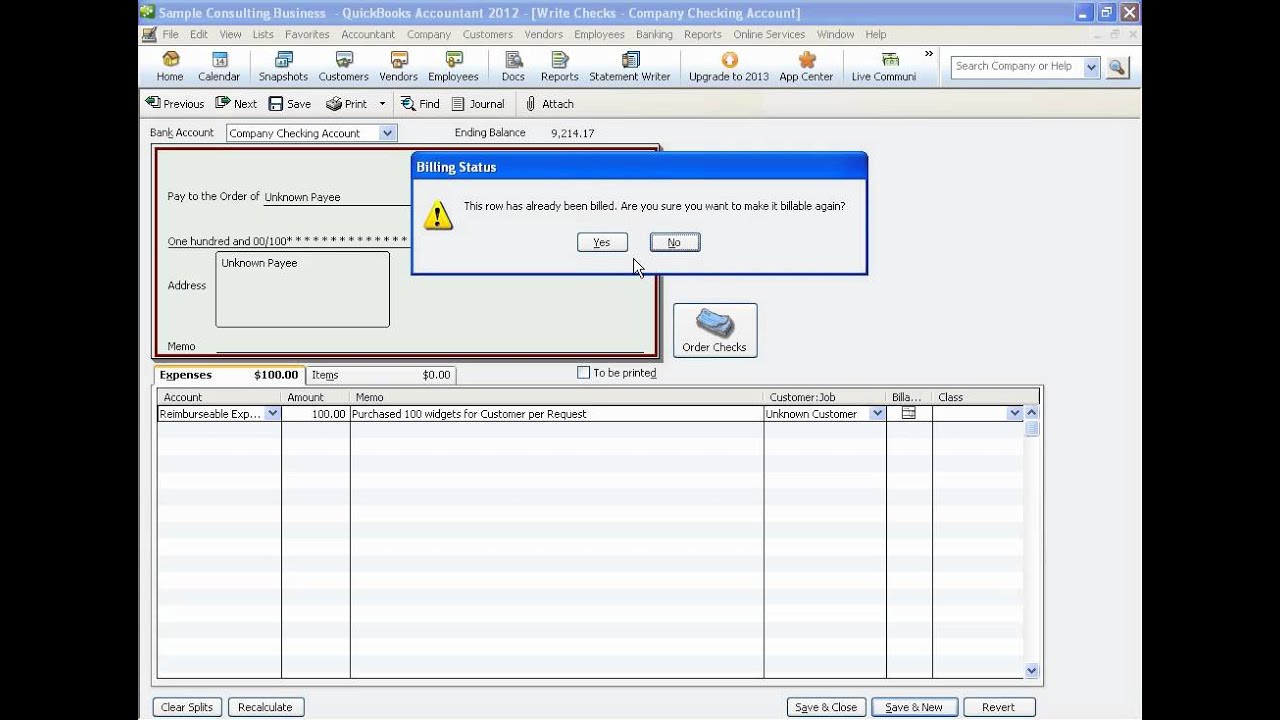
Task: Click the Order Checks button
Action: point(715,330)
